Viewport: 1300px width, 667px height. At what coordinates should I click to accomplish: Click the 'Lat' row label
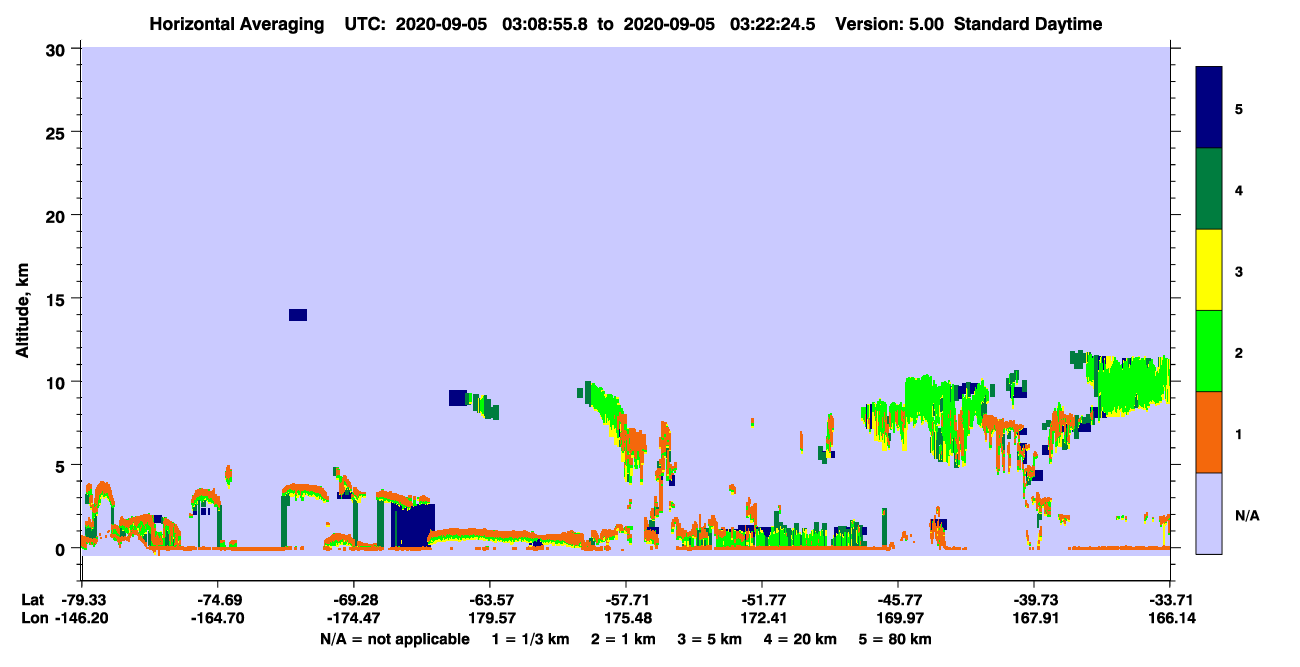click(x=32, y=600)
